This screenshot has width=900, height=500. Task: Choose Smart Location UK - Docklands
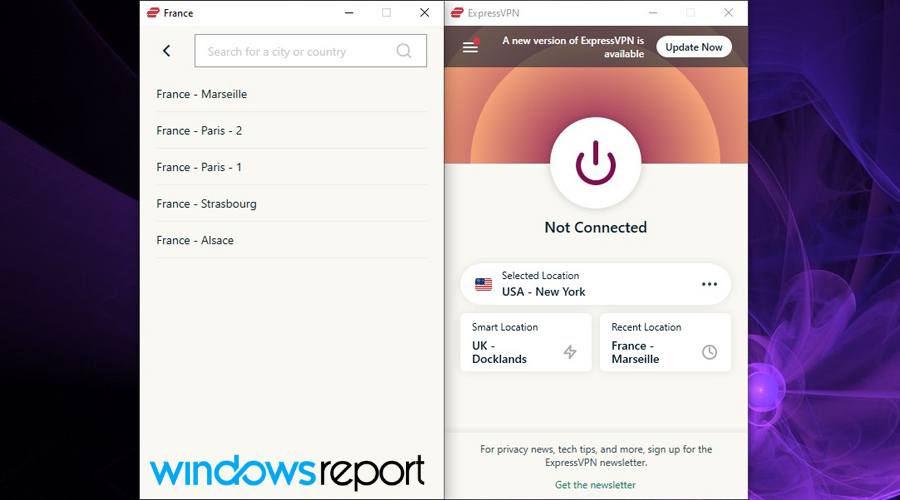pos(526,342)
